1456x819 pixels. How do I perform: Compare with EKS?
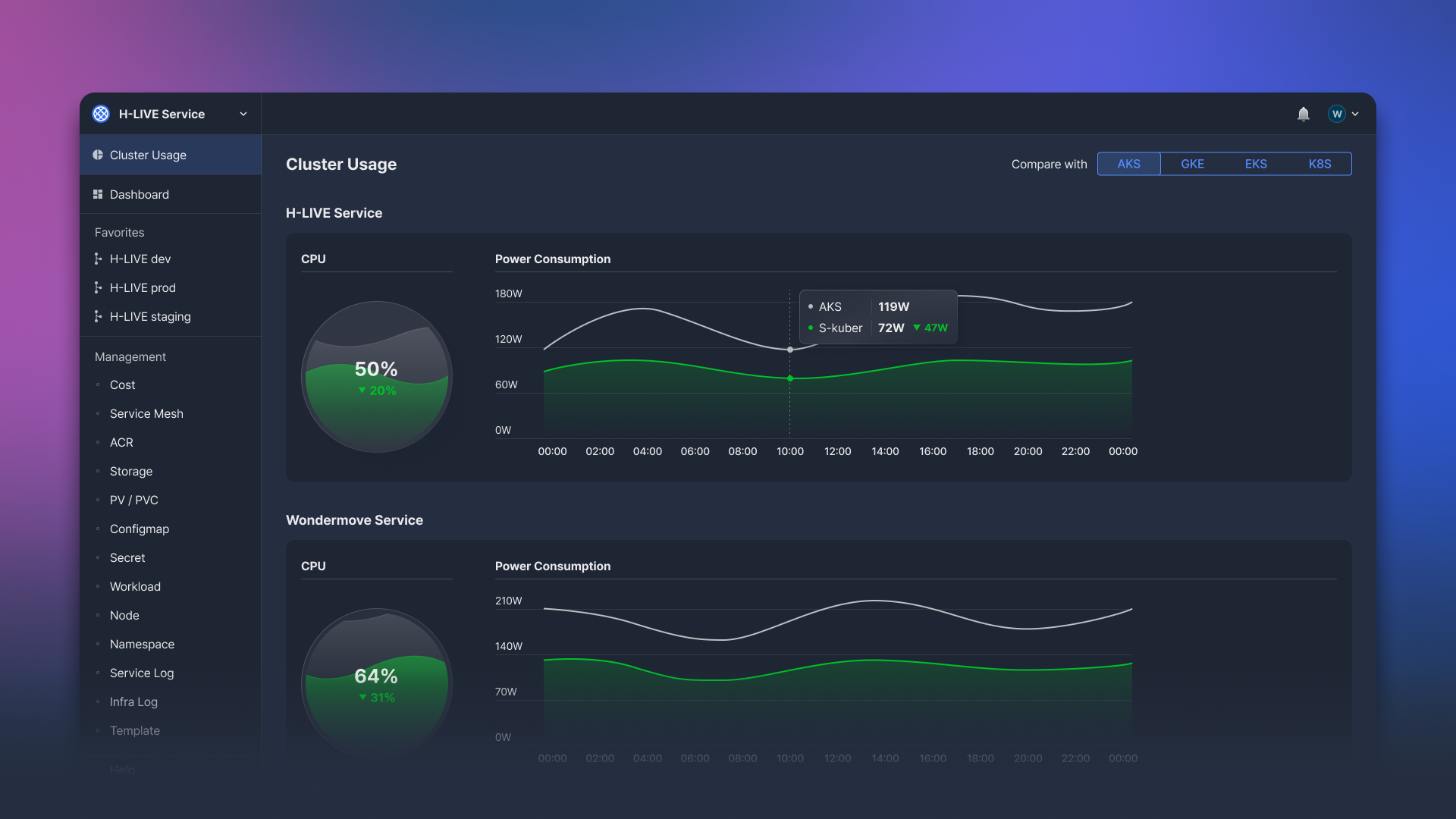(1256, 164)
